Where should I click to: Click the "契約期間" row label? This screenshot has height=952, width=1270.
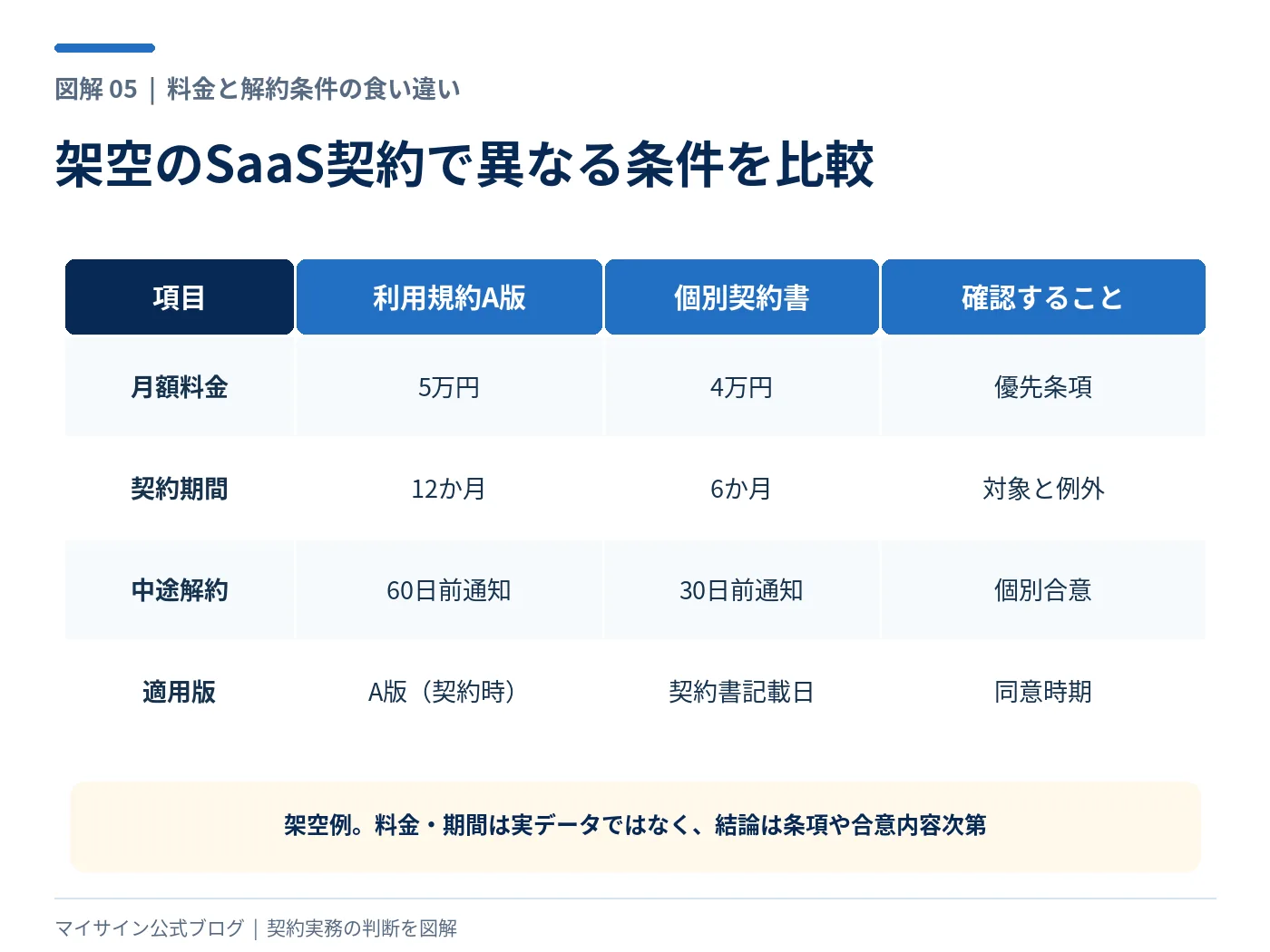(x=180, y=489)
